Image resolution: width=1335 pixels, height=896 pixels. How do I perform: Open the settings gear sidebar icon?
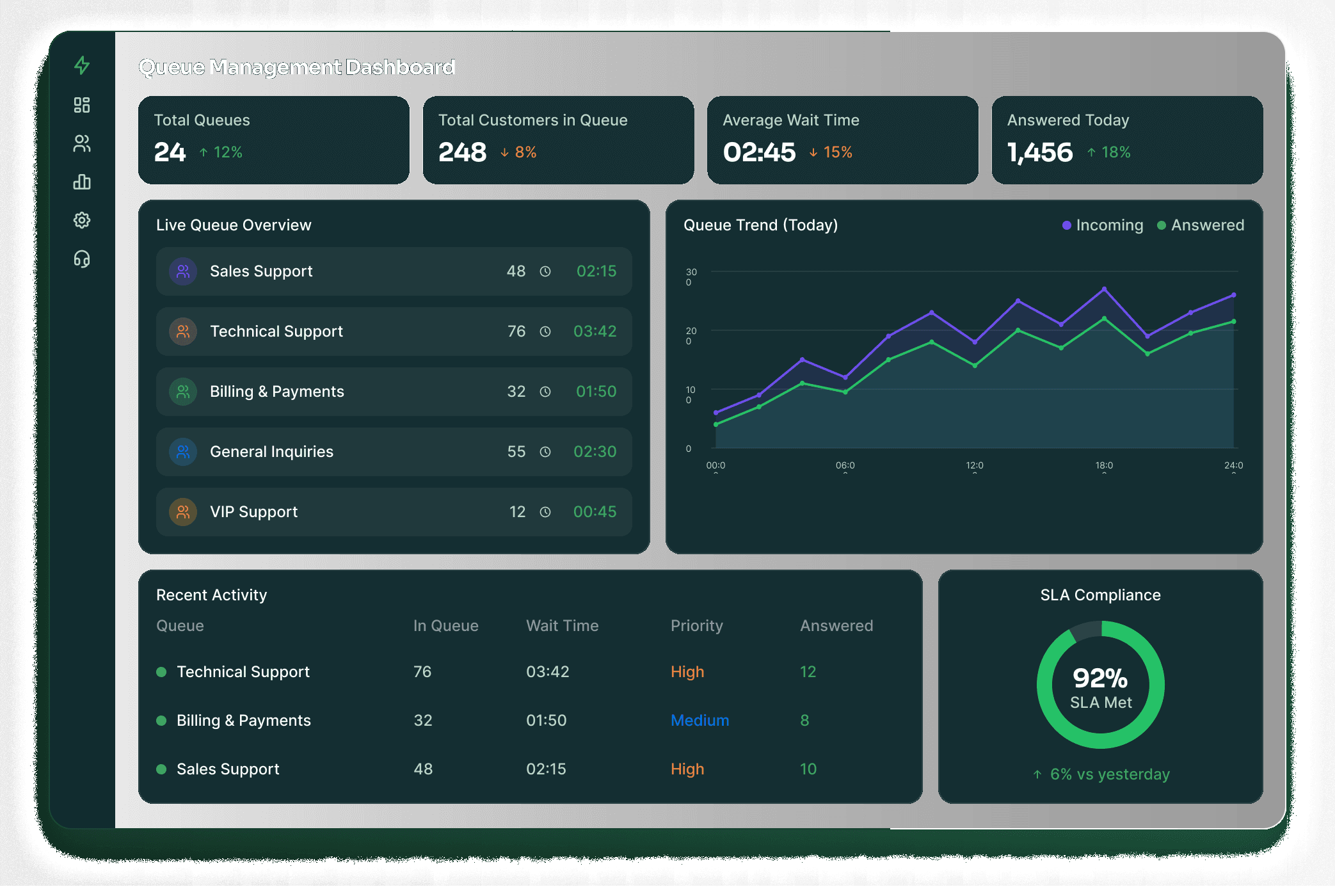(x=82, y=220)
